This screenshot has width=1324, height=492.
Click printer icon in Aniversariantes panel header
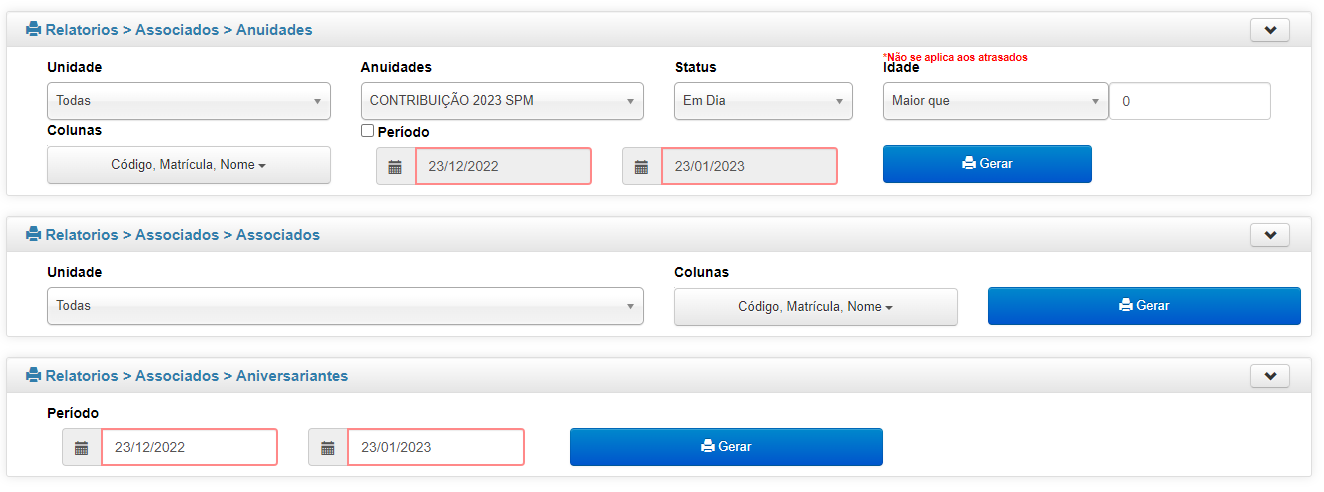coord(34,376)
